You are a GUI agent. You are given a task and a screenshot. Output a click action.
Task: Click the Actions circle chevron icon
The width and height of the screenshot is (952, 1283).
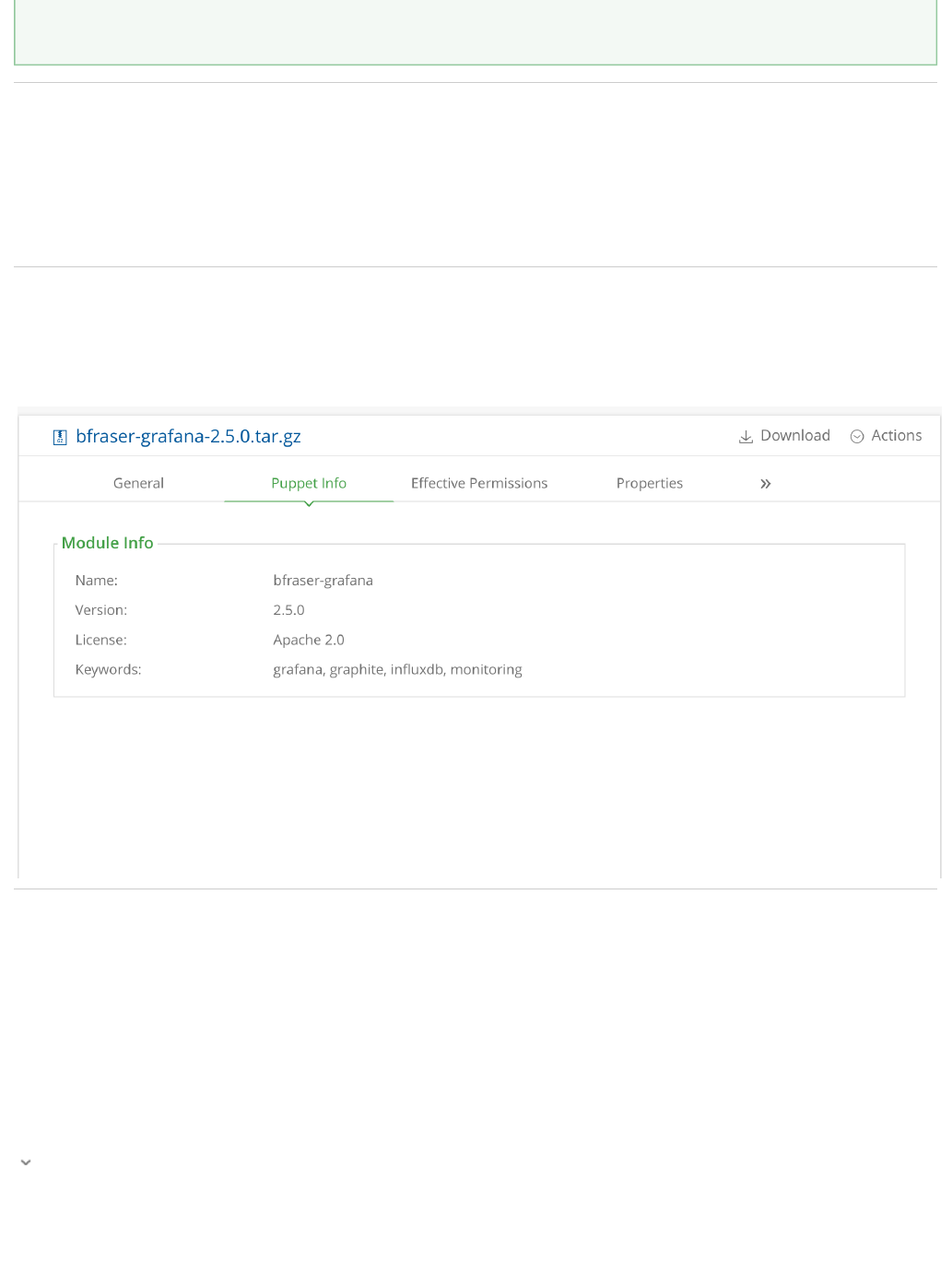(x=857, y=437)
